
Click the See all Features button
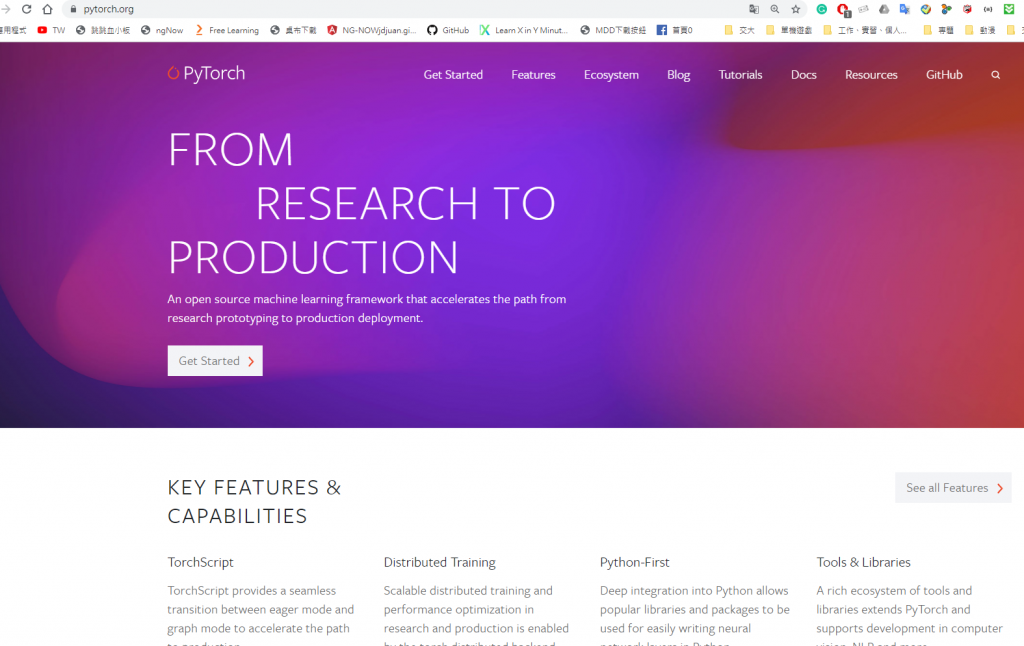953,488
